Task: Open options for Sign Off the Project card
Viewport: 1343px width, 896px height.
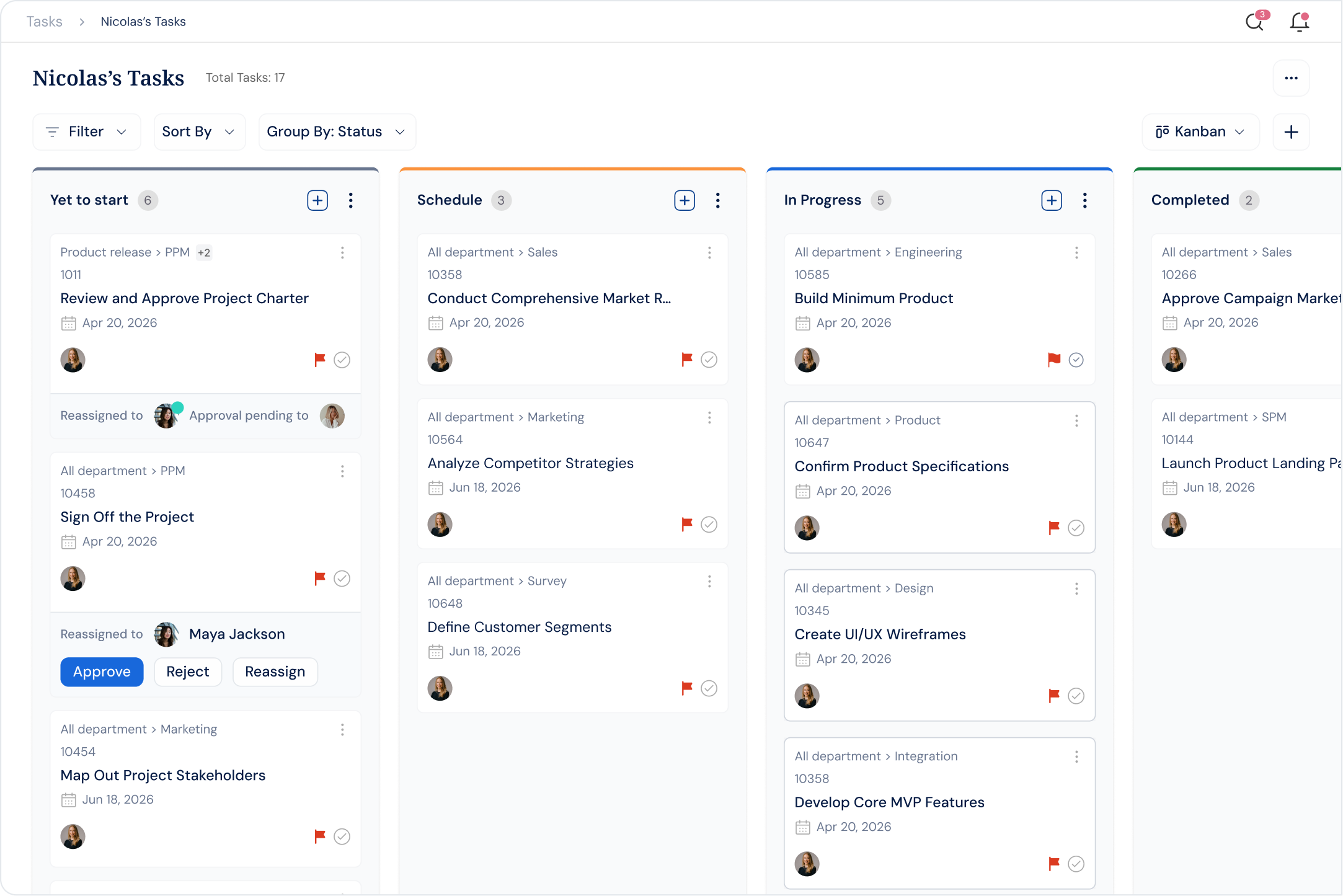Action: [342, 471]
